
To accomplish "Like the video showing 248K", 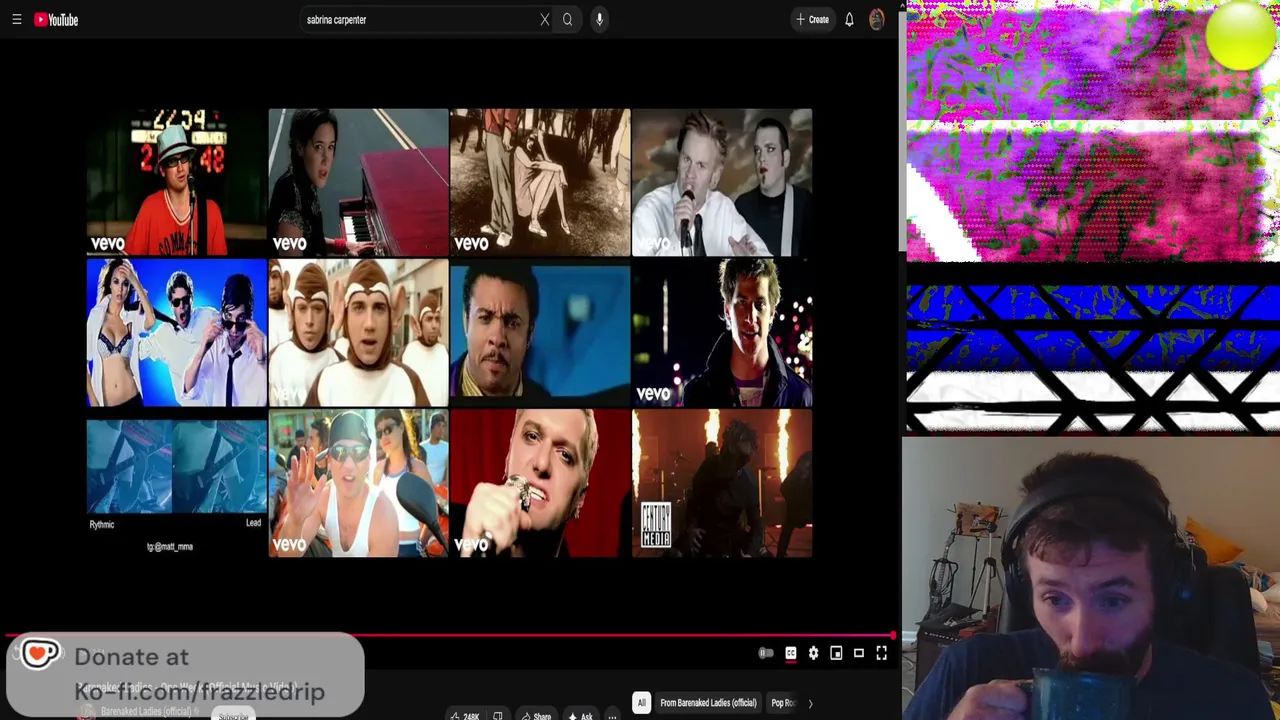I will pos(466,716).
